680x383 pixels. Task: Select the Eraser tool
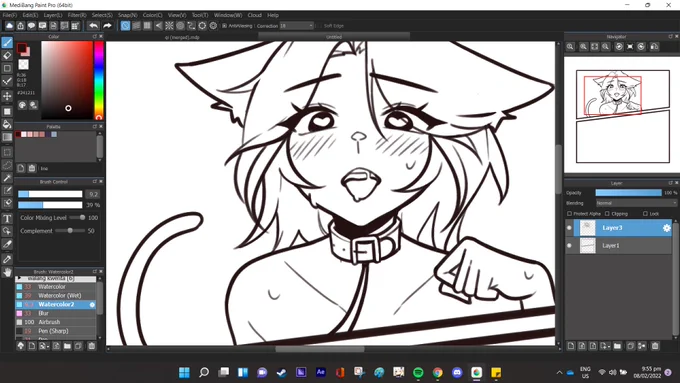pos(7,56)
